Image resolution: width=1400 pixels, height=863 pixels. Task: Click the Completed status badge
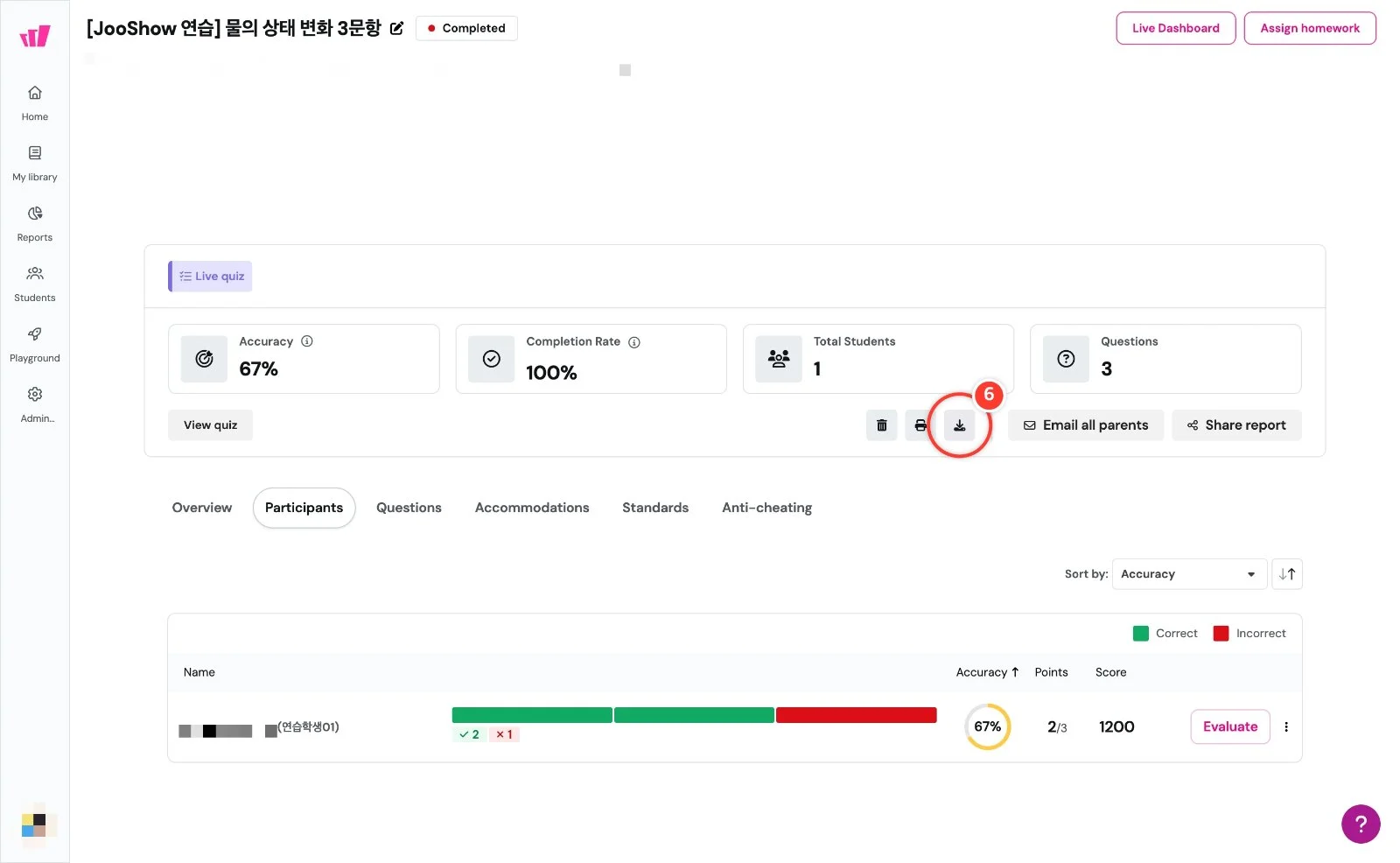[466, 28]
